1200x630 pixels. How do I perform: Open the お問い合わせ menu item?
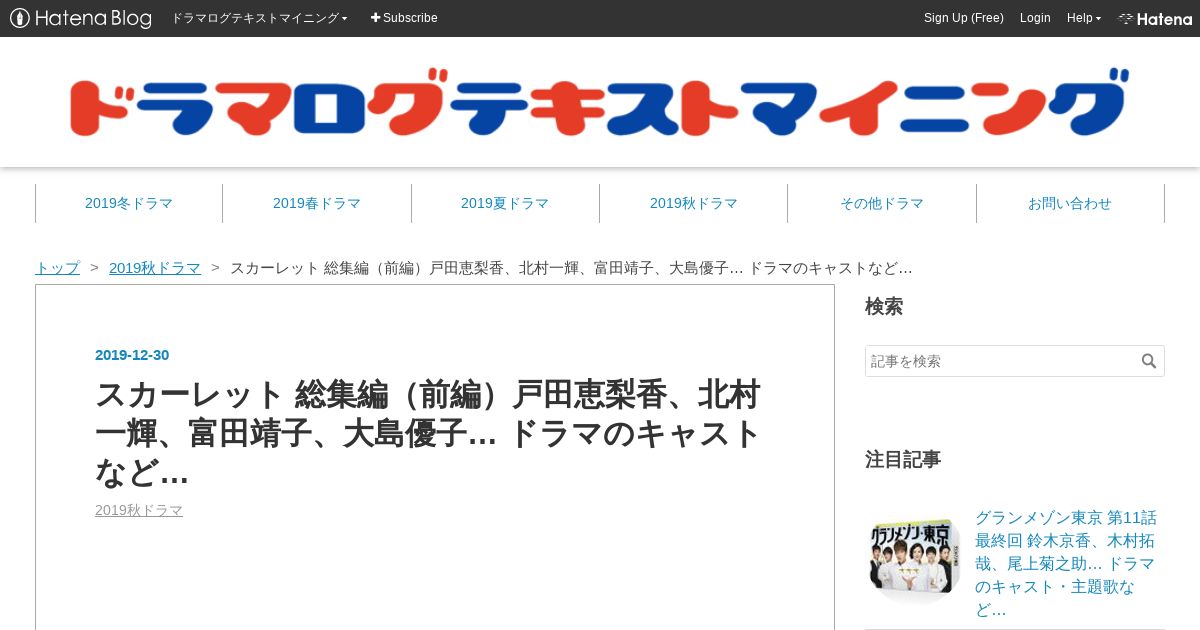pyautogui.click(x=1070, y=203)
